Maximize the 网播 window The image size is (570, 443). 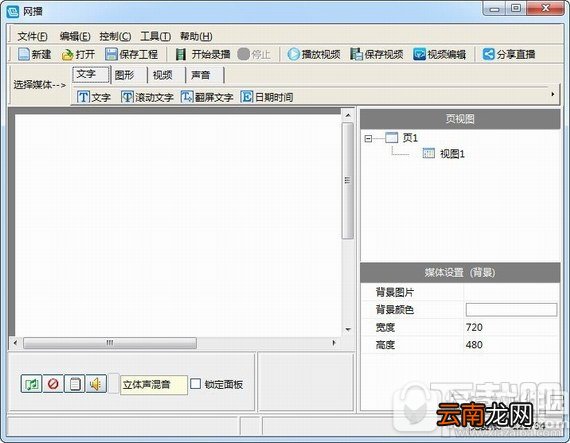516,8
